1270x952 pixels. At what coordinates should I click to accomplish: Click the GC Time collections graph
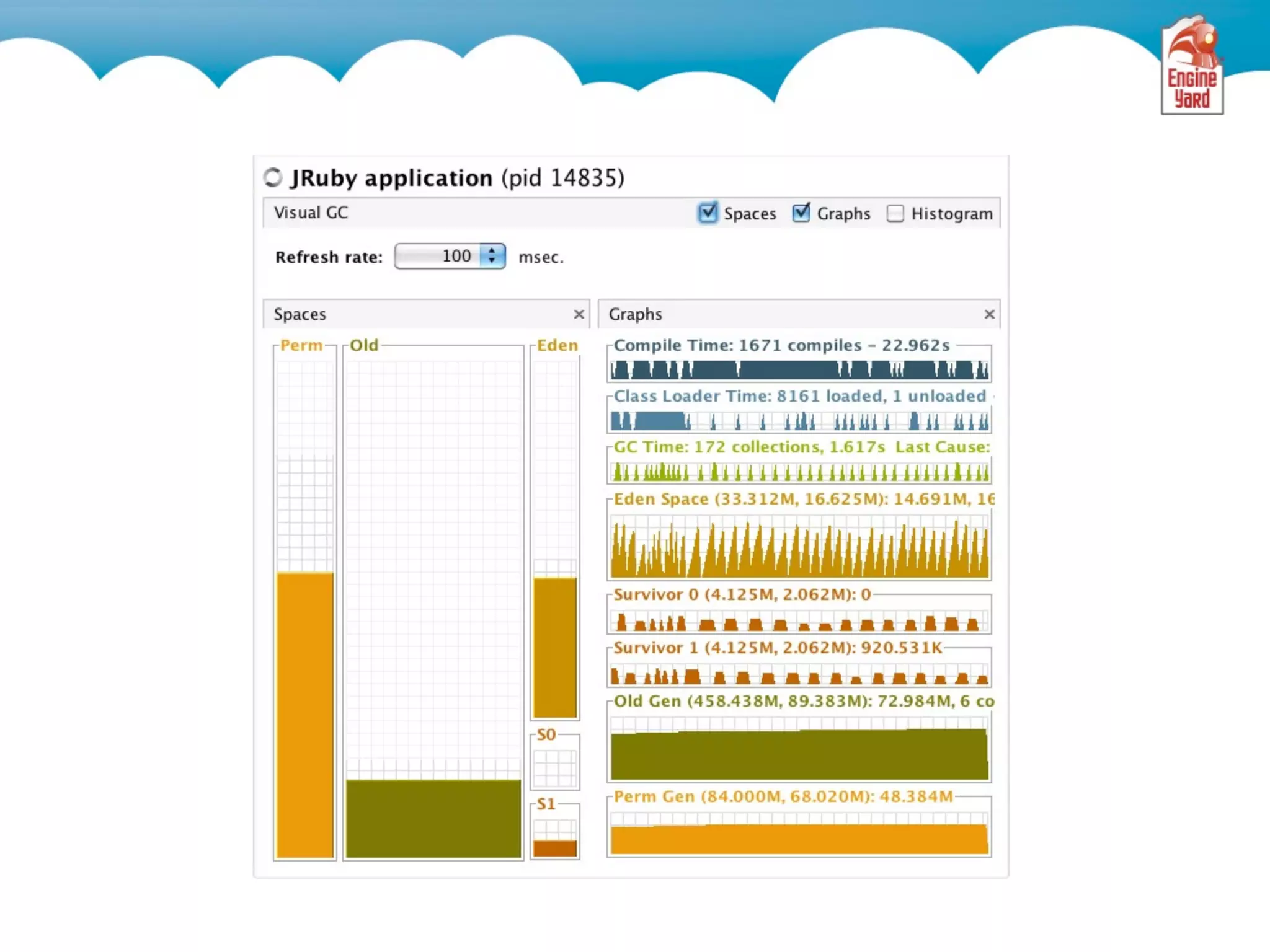tap(799, 472)
